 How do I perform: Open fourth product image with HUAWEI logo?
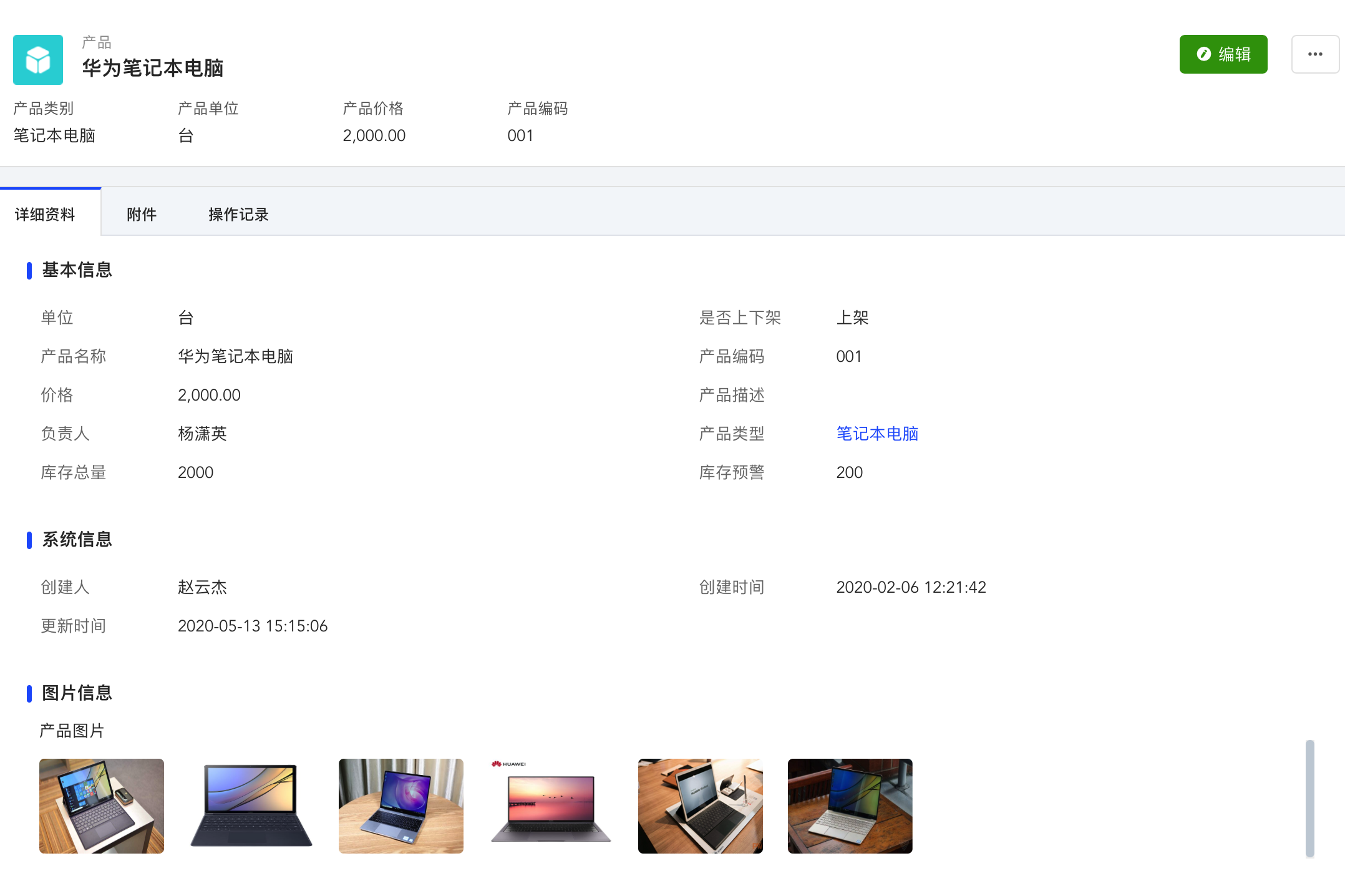[x=551, y=806]
